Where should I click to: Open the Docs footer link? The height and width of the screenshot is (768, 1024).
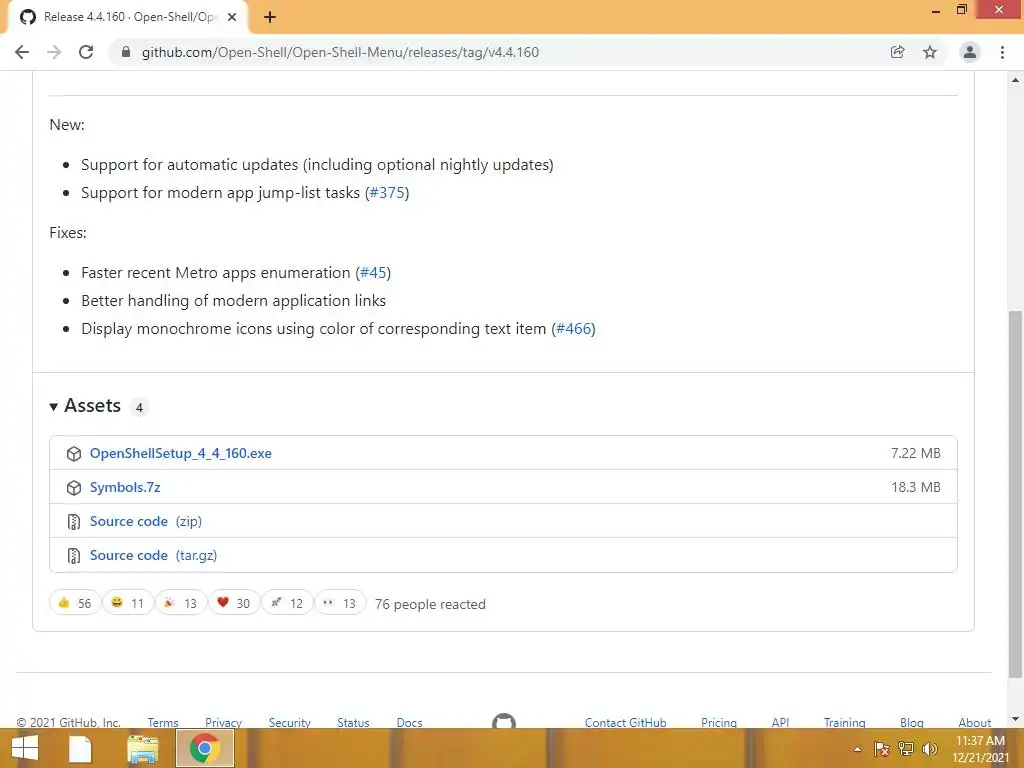[x=409, y=722]
